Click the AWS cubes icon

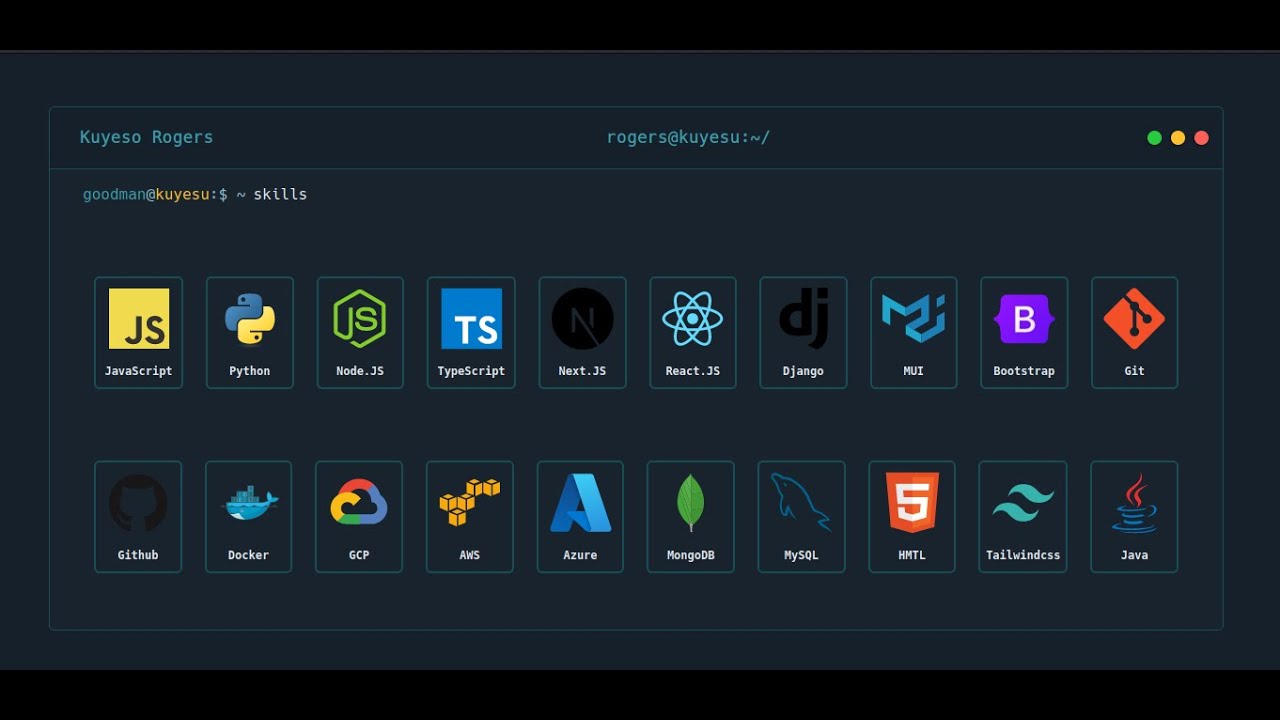pyautogui.click(x=470, y=503)
